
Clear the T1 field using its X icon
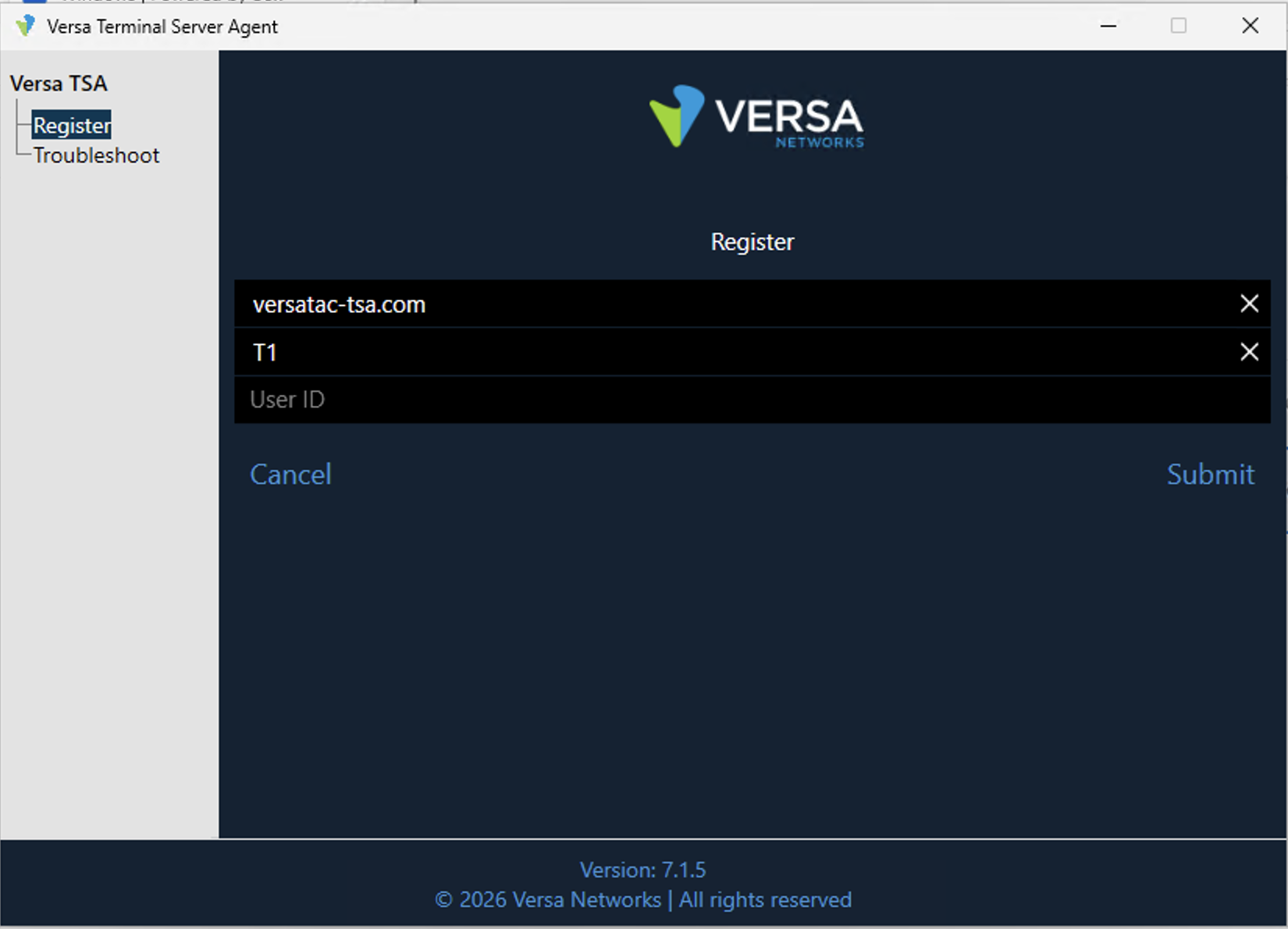tap(1249, 352)
